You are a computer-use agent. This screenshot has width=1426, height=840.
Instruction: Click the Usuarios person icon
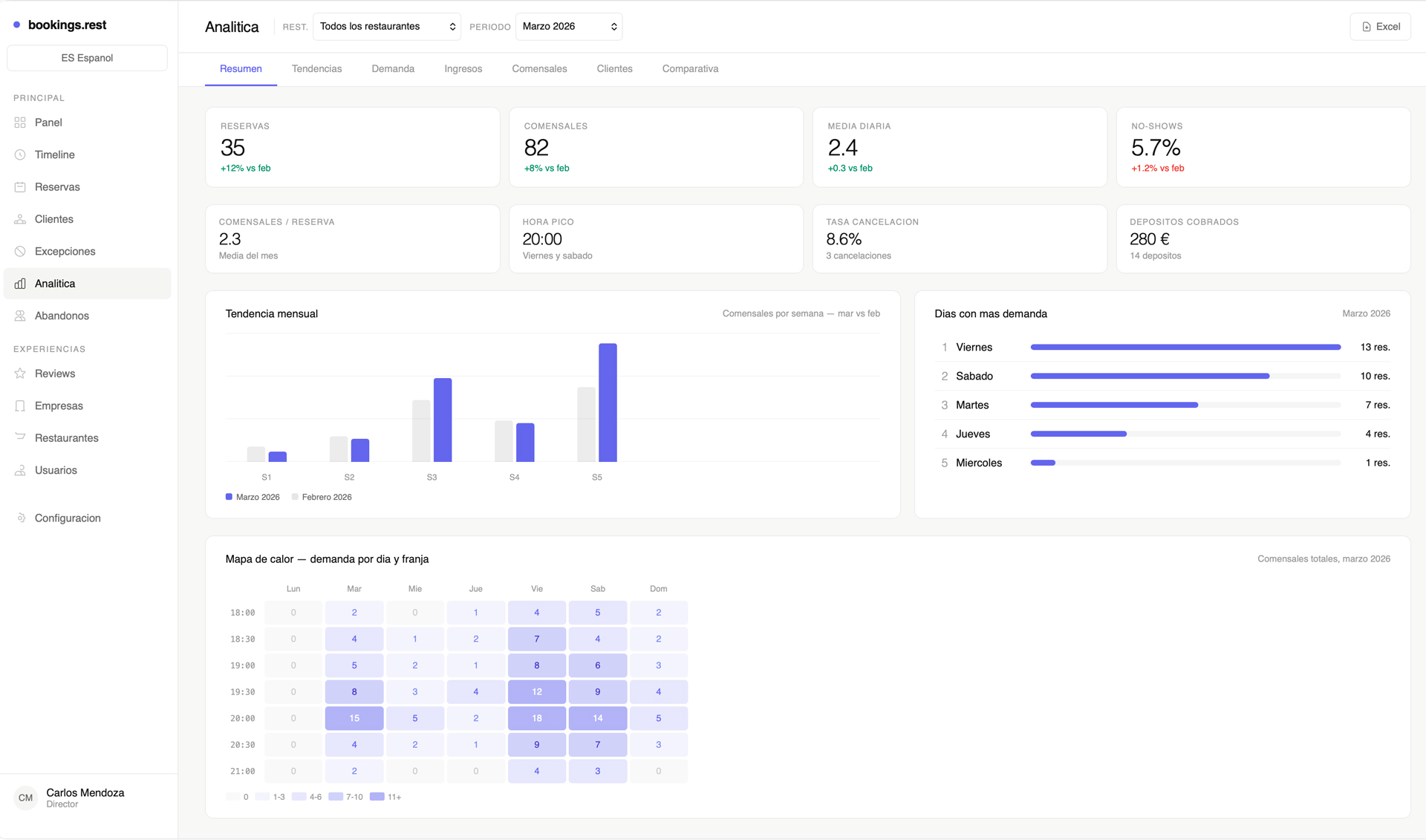20,470
